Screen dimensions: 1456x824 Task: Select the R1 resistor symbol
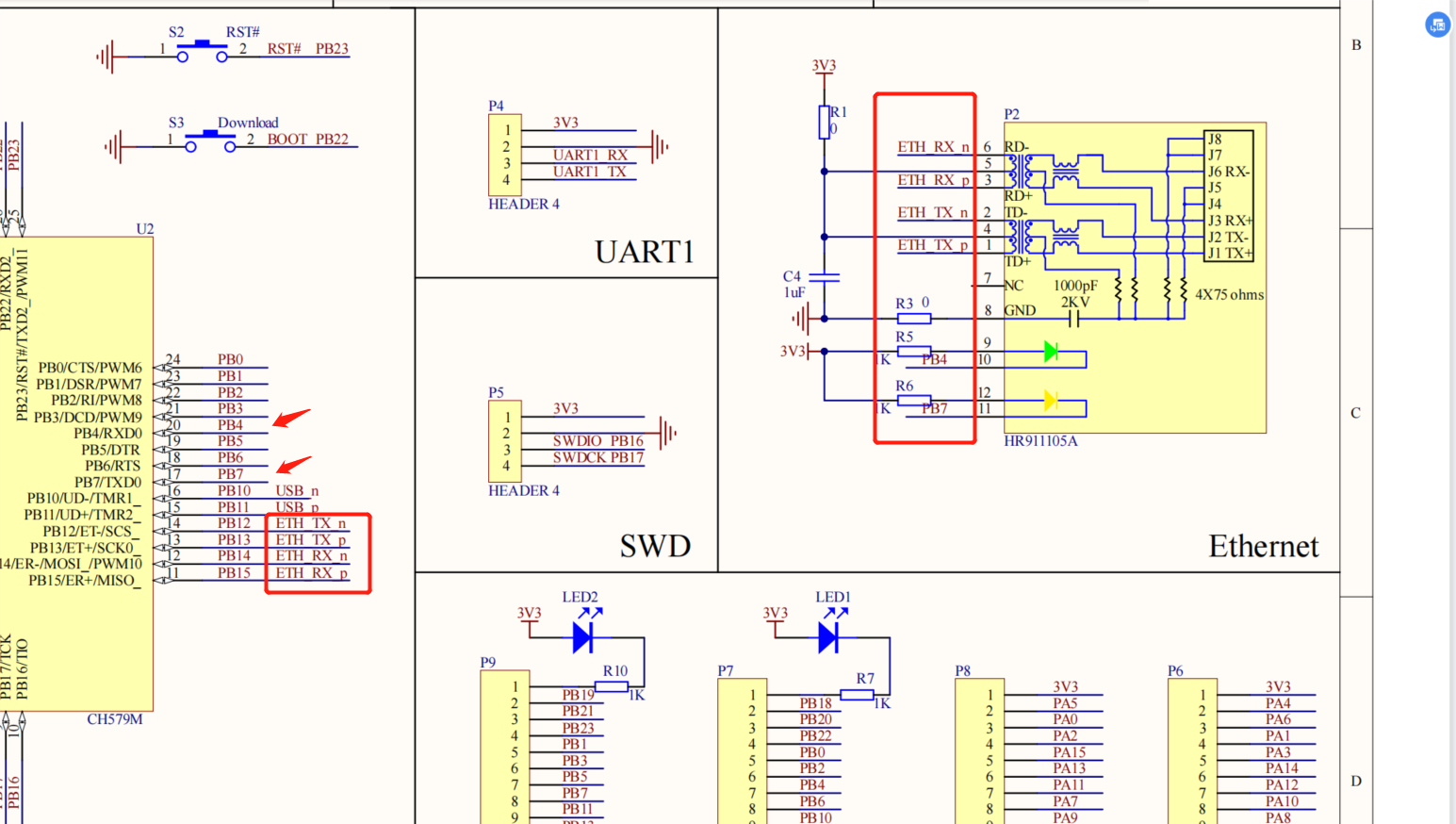pos(825,123)
